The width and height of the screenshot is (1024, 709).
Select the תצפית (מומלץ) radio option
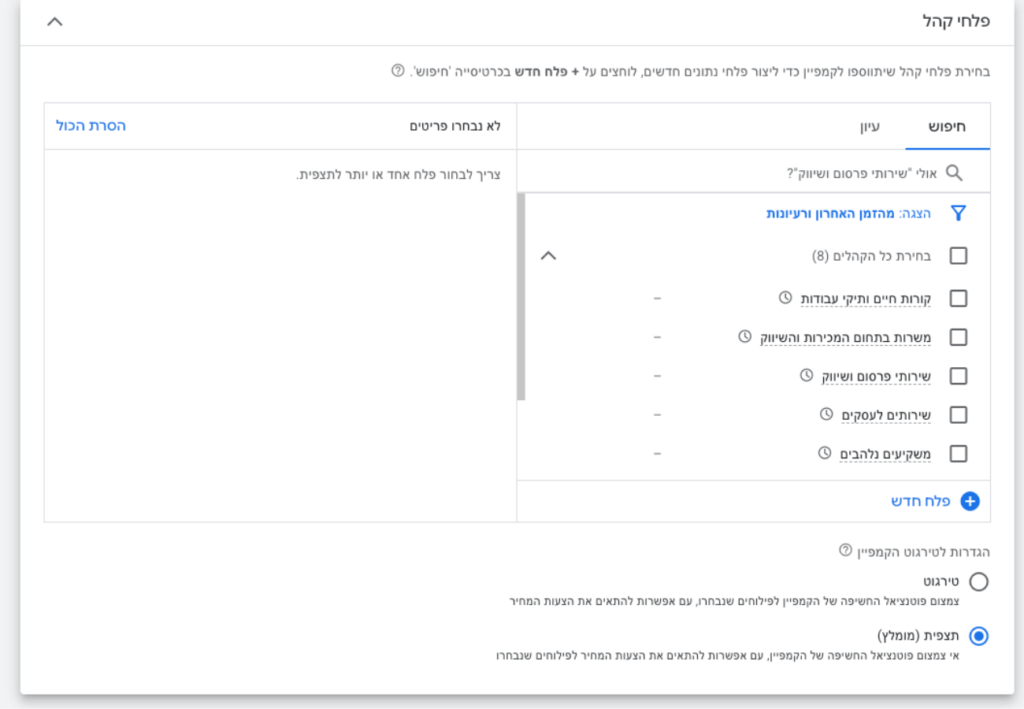point(978,636)
